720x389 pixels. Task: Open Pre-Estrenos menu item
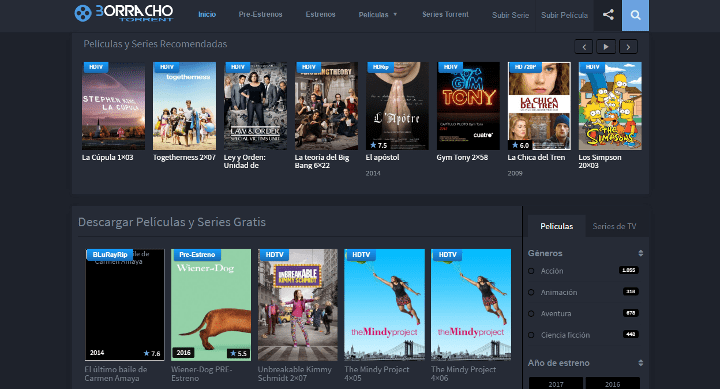260,15
